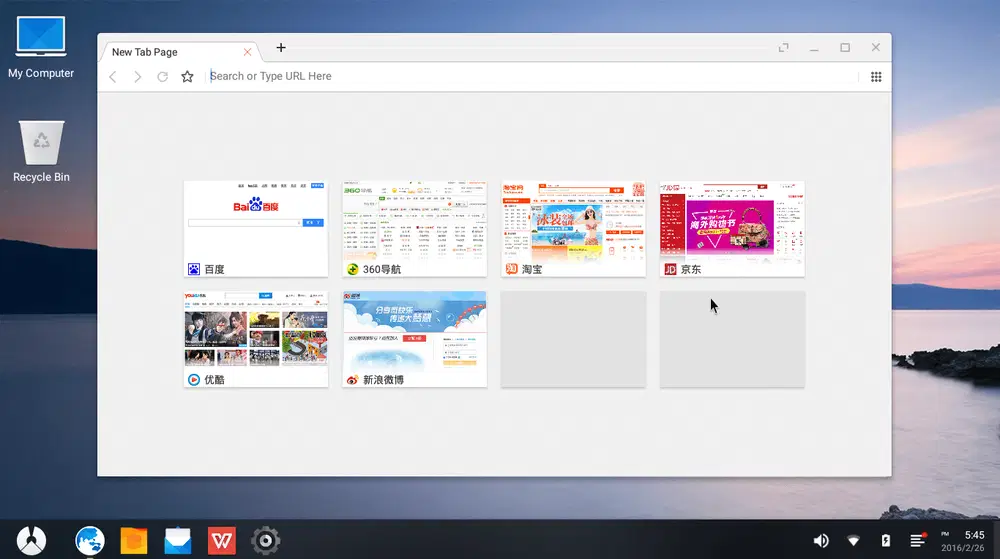The height and width of the screenshot is (559, 1000).
Task: Click the browser forward arrow
Action: coord(137,76)
